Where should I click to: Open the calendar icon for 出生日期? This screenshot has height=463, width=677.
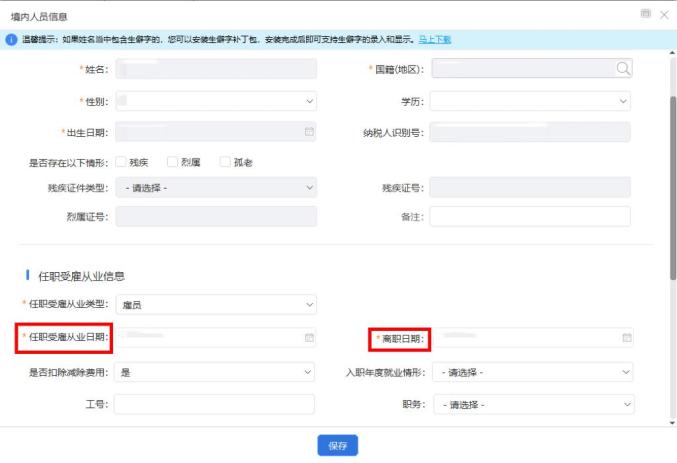tap(309, 132)
